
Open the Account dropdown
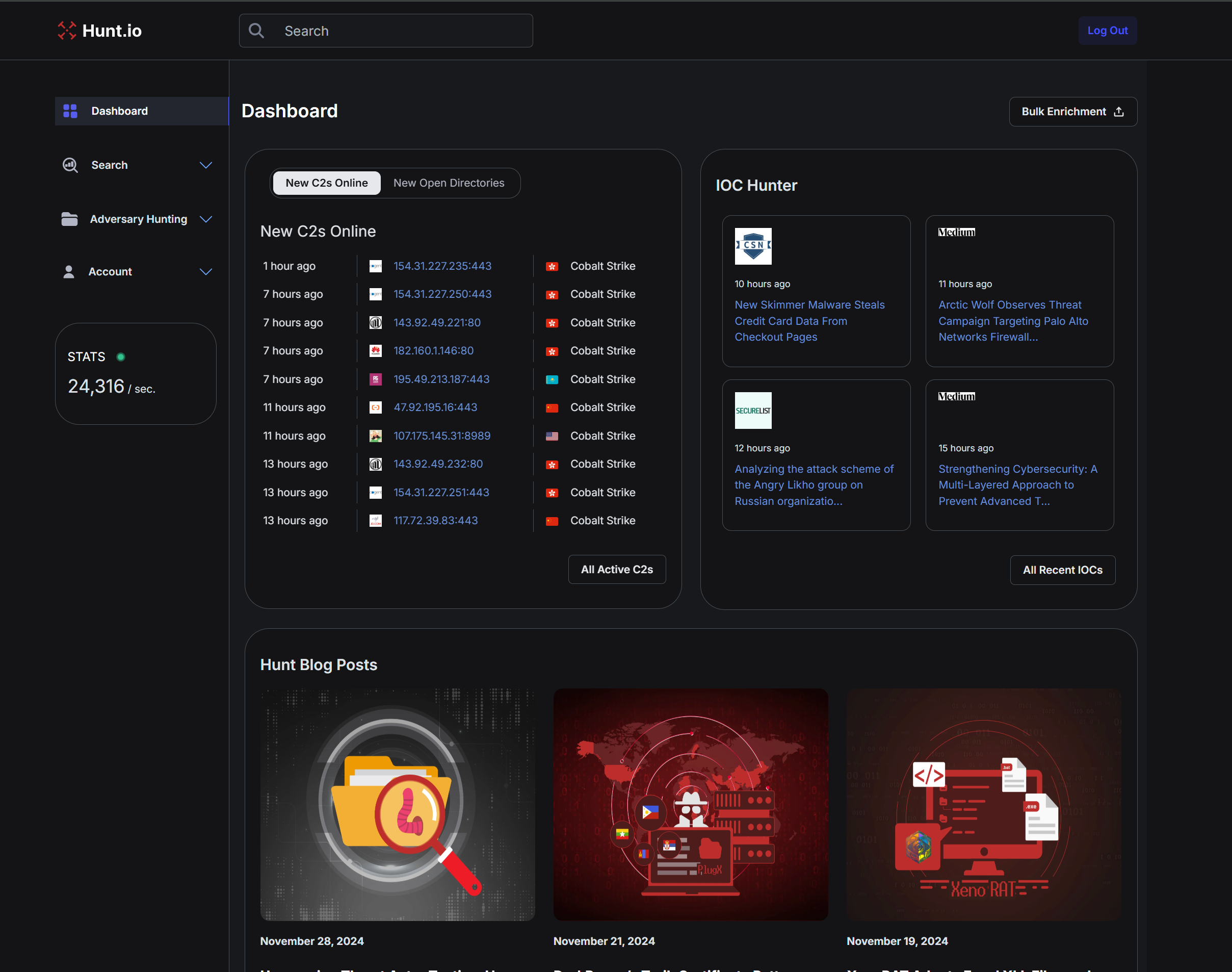pyautogui.click(x=205, y=271)
